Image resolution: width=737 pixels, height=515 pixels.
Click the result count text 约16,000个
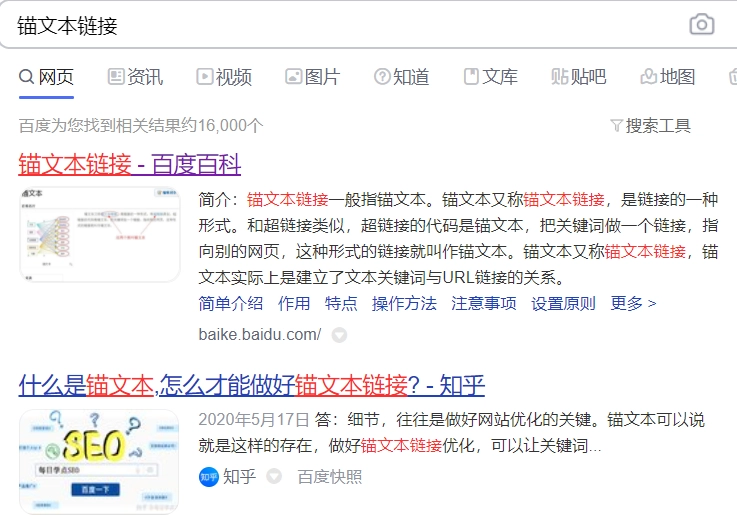coord(222,125)
